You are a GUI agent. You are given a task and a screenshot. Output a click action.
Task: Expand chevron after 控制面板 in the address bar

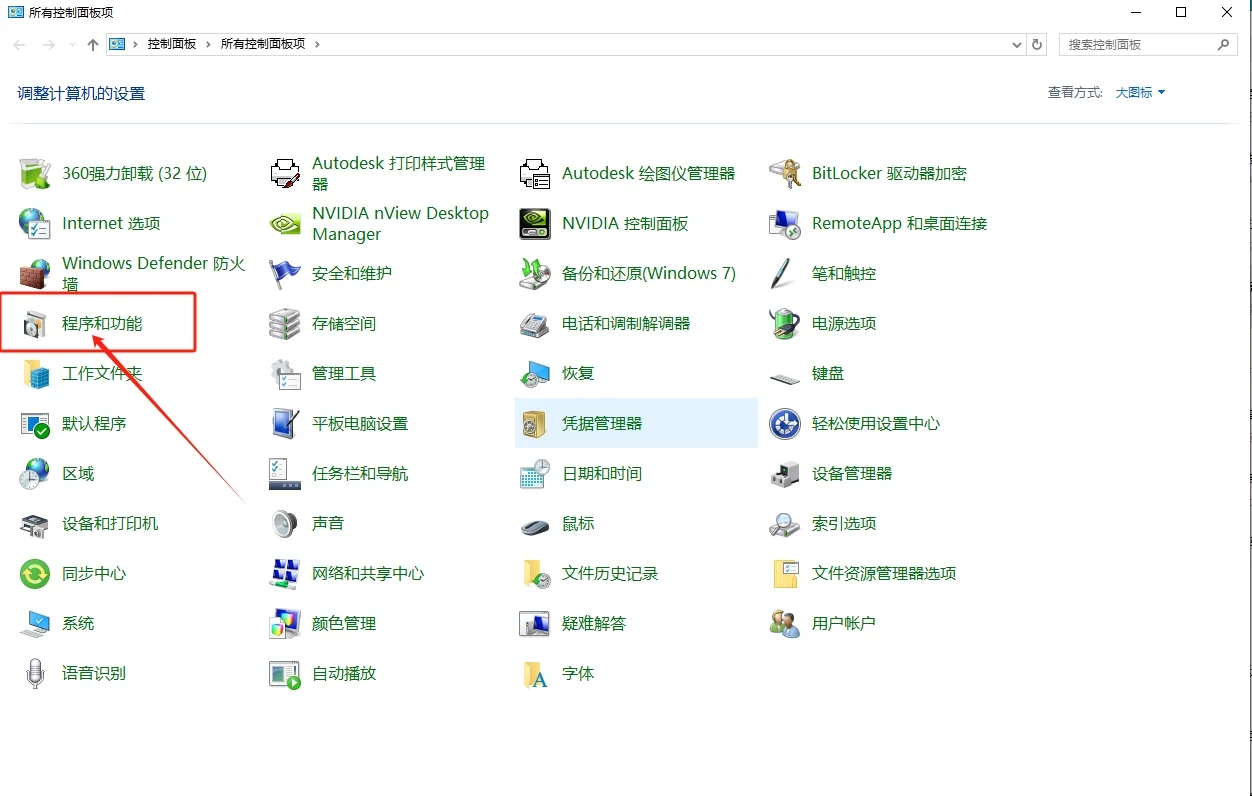coord(208,44)
